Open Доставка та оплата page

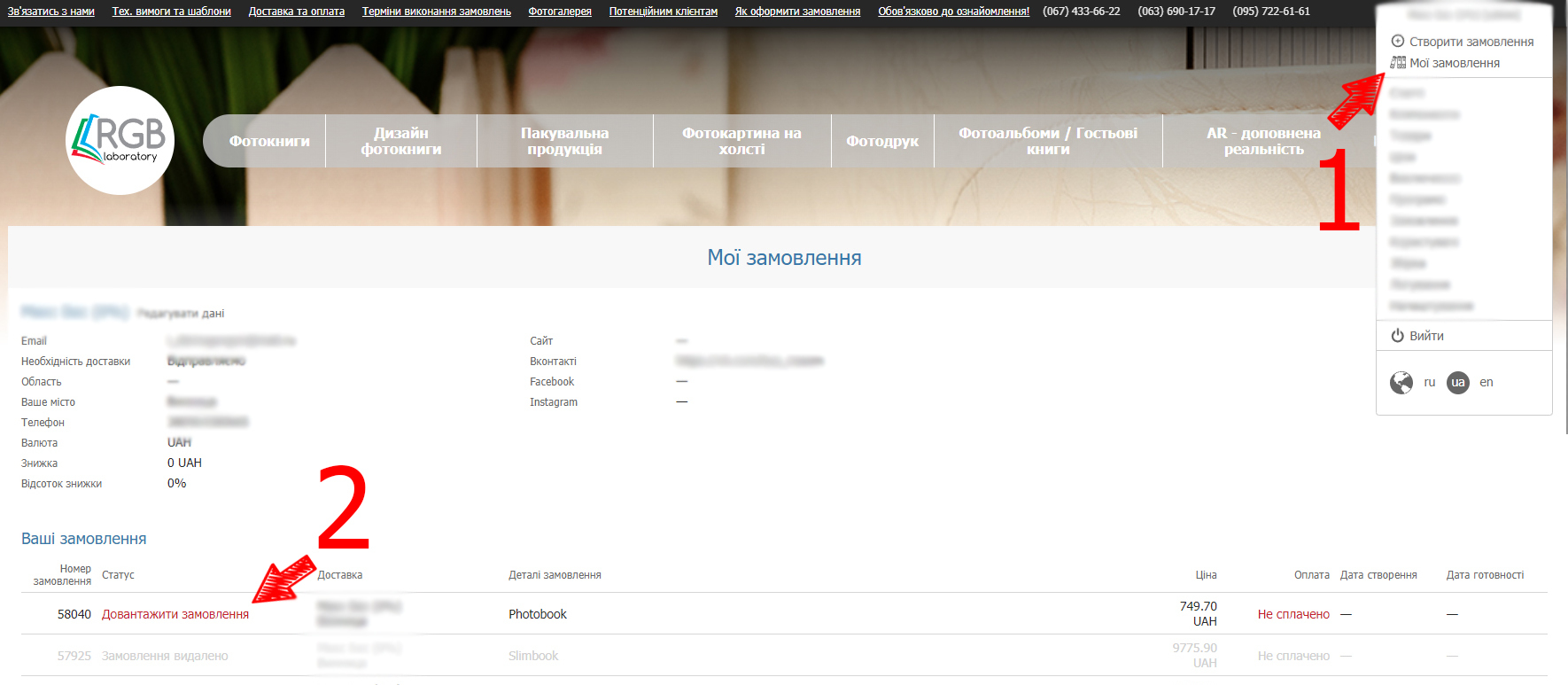pyautogui.click(x=296, y=12)
